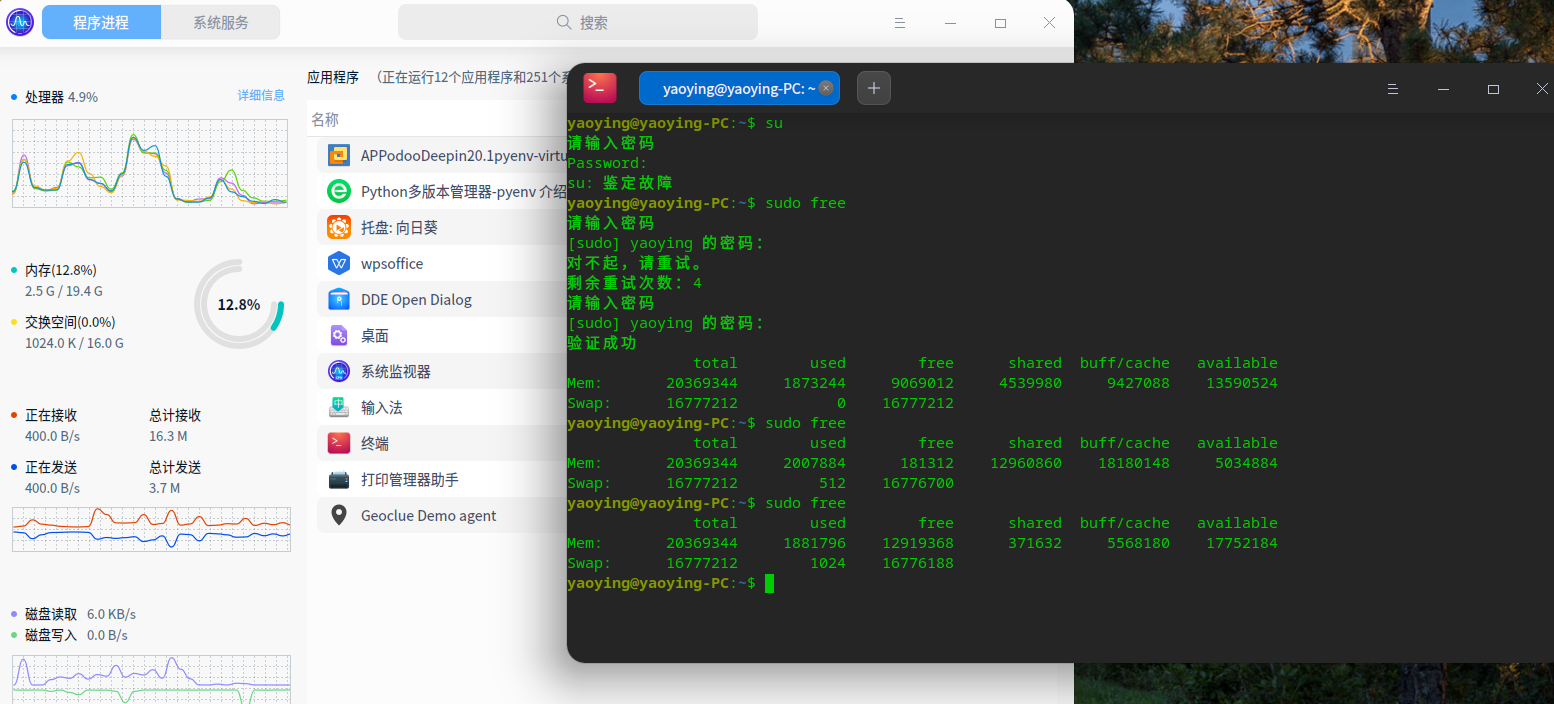Select the 托盘: 向日葵 row
The image size is (1554, 704).
[x=442, y=227]
